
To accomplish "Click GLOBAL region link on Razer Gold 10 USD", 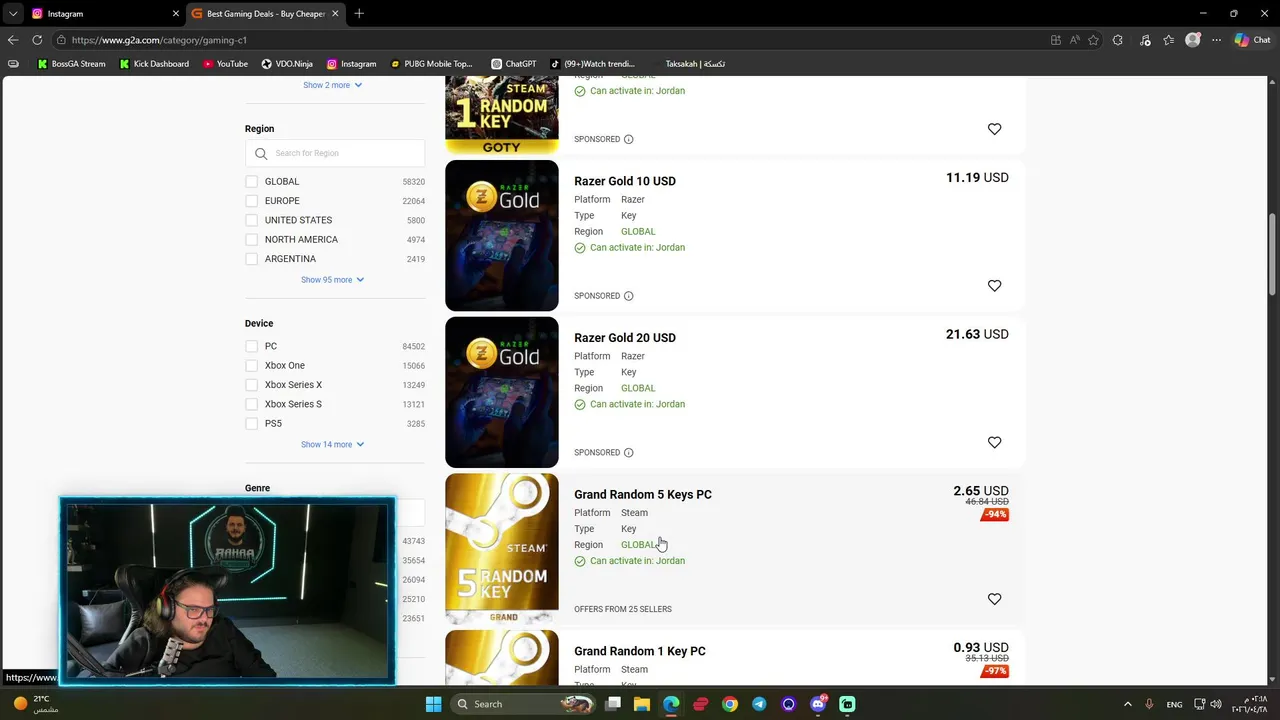I will (x=638, y=232).
